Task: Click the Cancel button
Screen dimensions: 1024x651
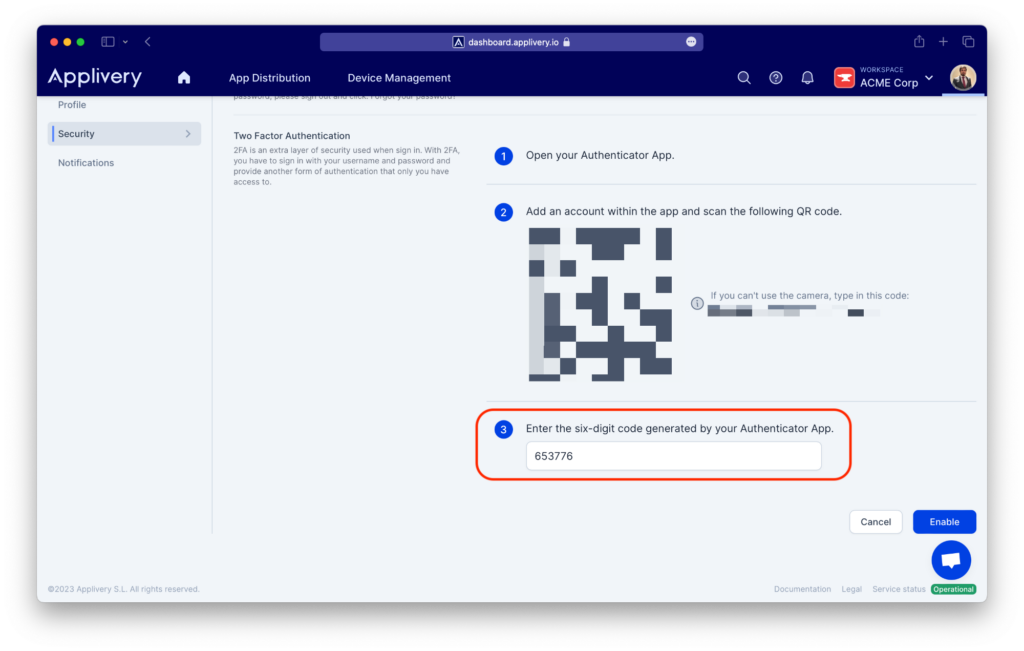Action: [x=876, y=522]
